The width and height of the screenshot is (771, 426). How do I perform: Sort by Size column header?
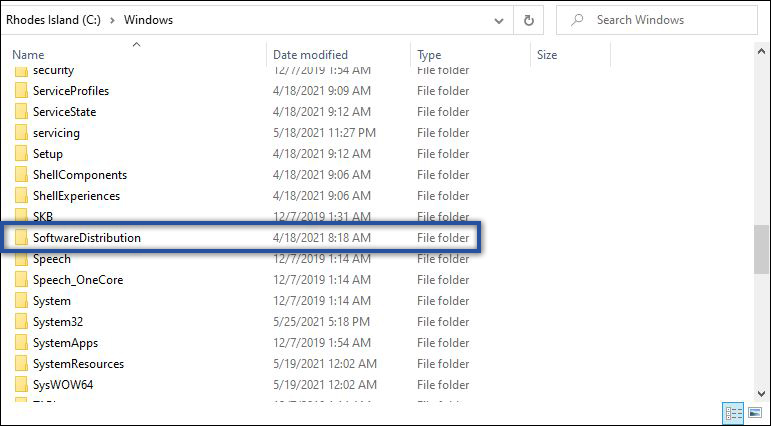547,55
